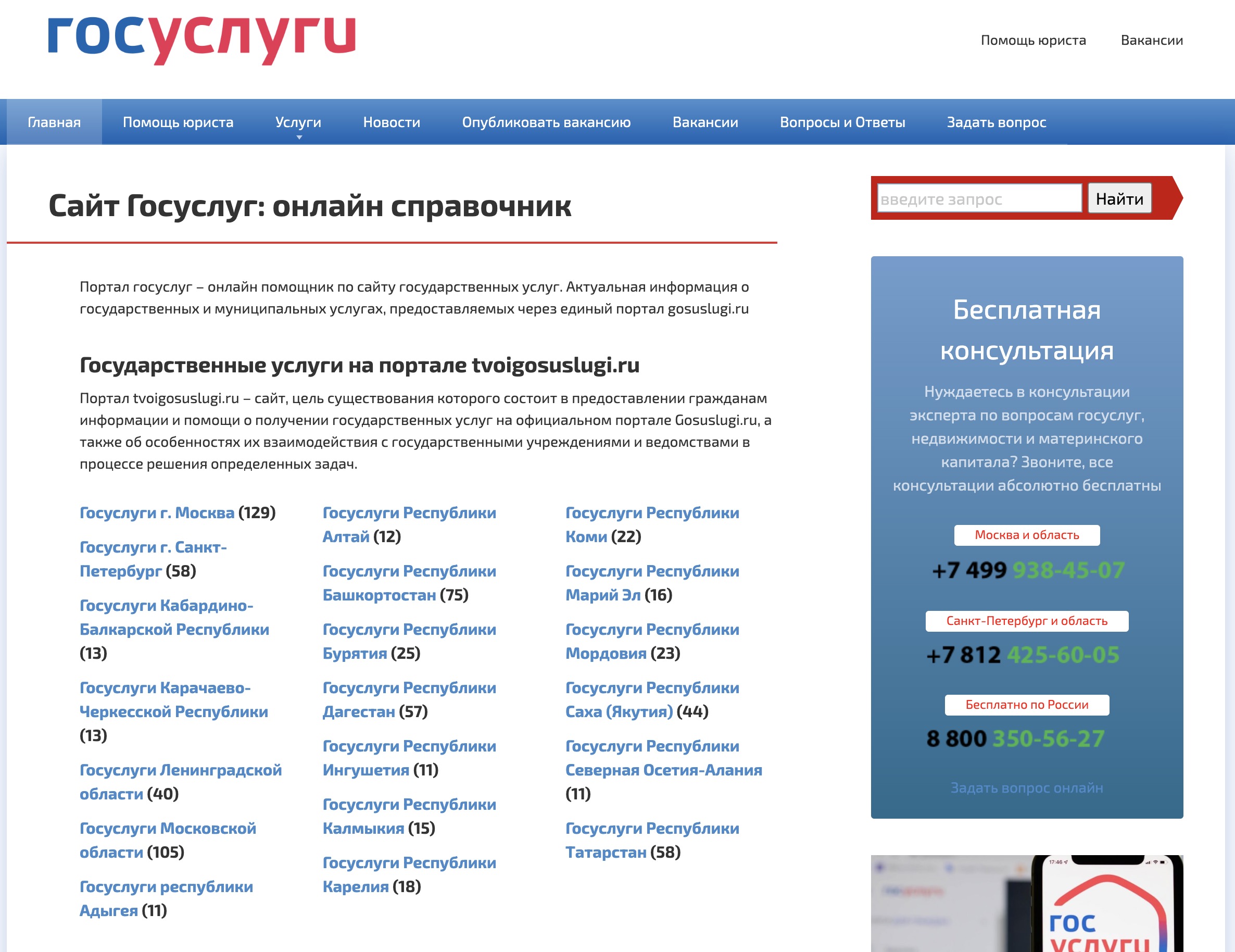Select Опубликовать вакансию menu item

pyautogui.click(x=546, y=122)
